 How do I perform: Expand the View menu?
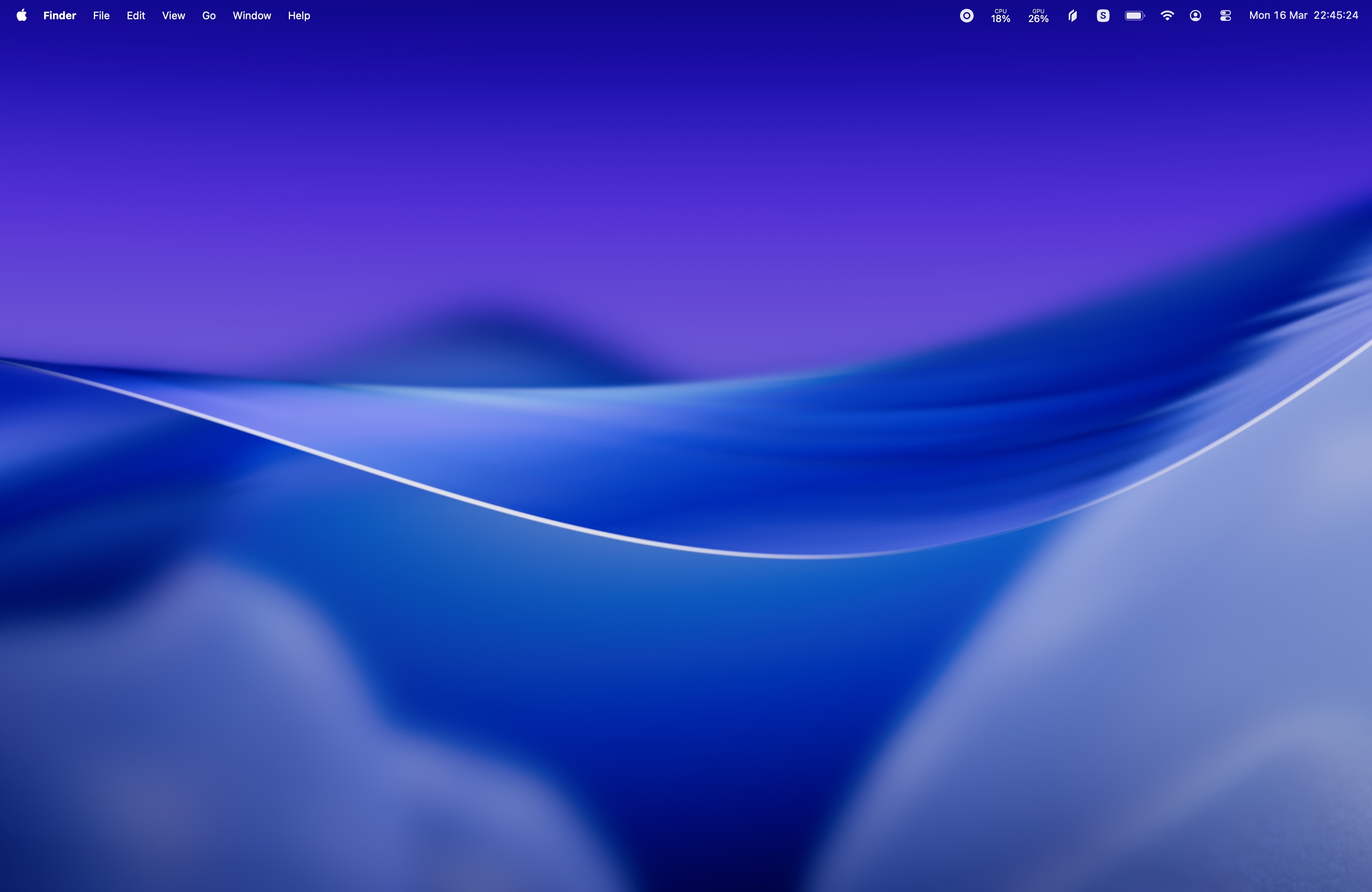(x=173, y=16)
